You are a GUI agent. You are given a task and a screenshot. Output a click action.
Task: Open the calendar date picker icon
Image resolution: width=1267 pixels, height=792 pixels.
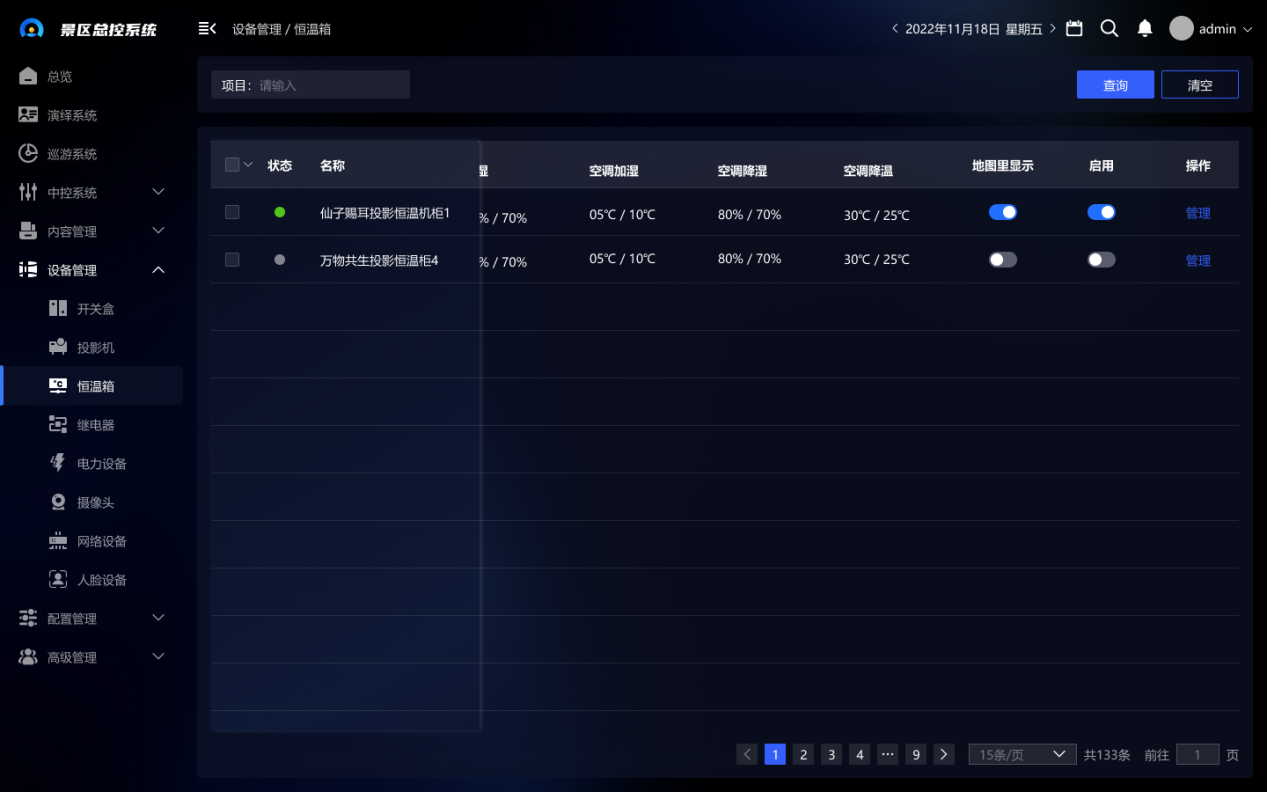1074,29
